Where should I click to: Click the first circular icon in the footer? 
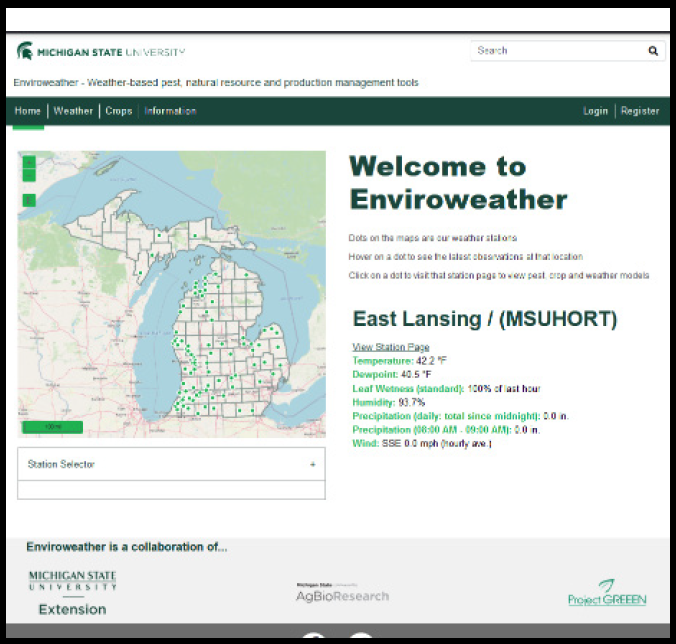click(313, 639)
